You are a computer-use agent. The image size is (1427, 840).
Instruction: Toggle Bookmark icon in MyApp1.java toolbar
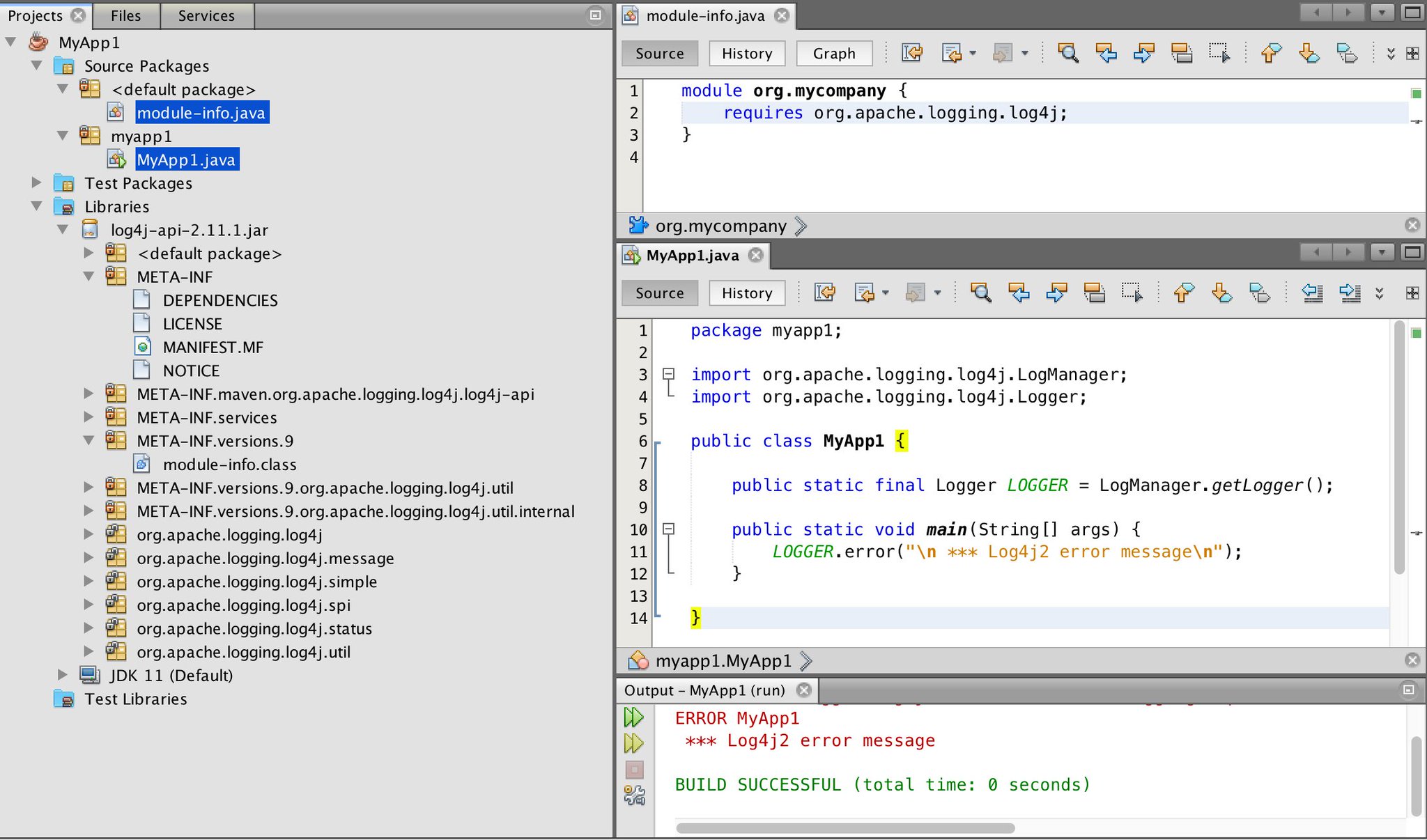click(1259, 293)
